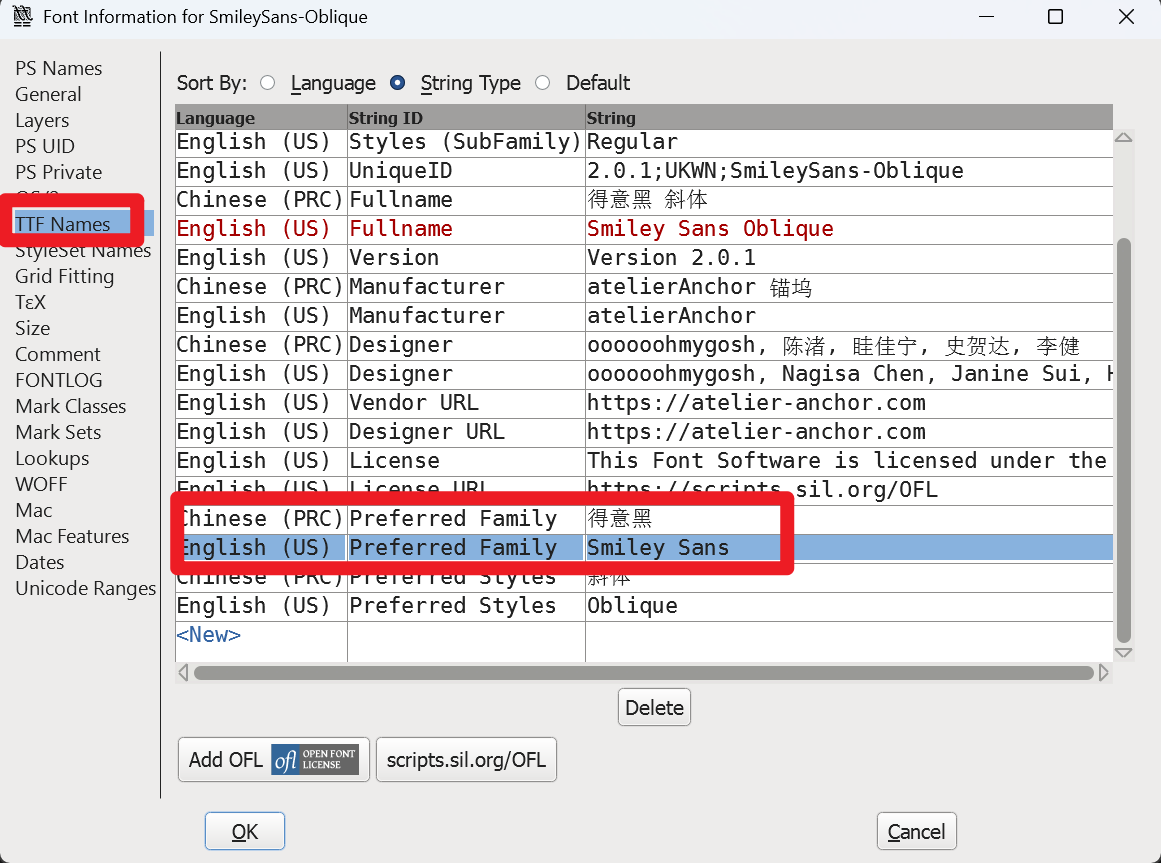Select the 'Oblique' Preferred Styles string

pyautogui.click(x=849, y=605)
